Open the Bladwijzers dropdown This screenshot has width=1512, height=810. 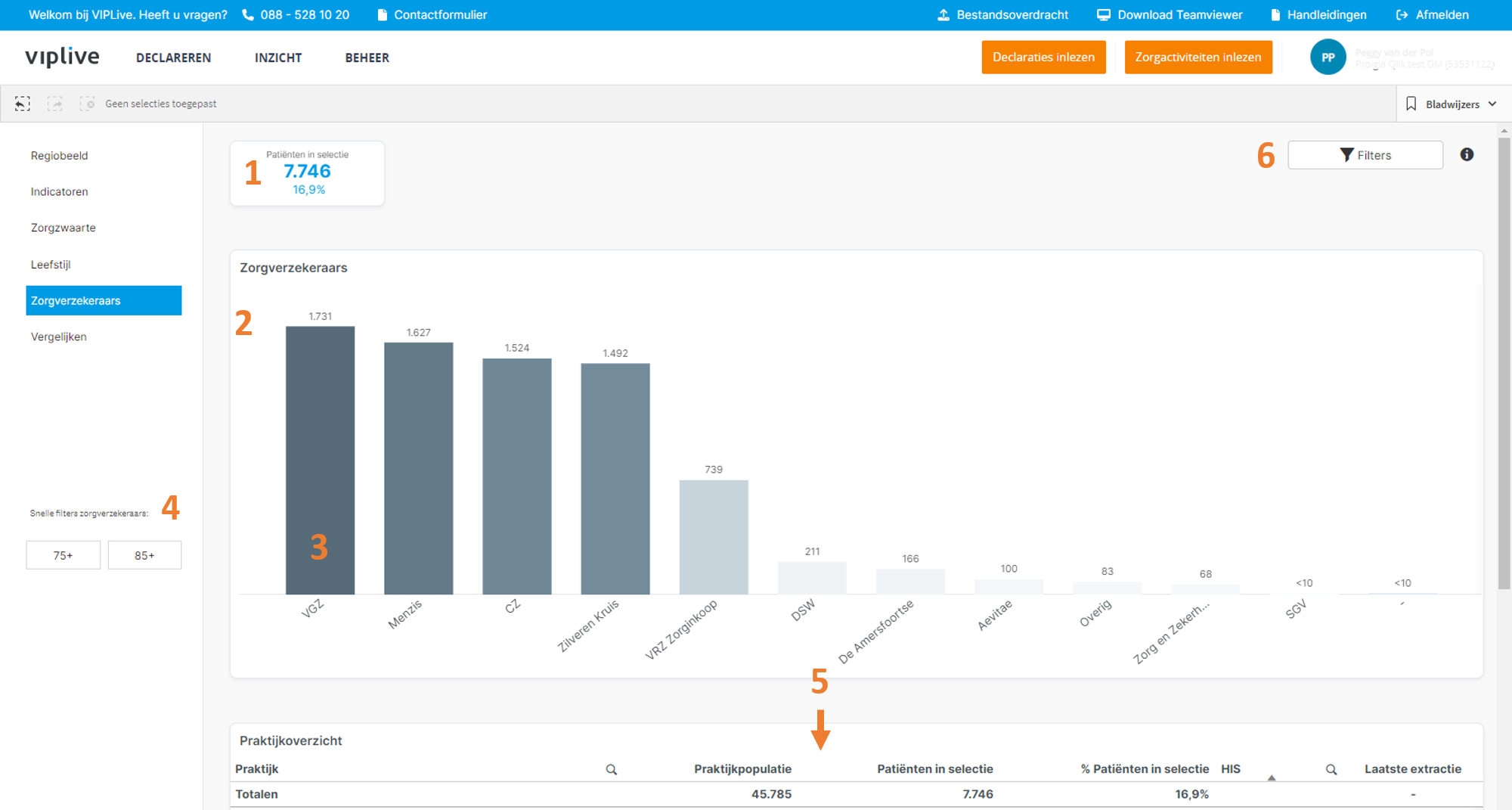tap(1452, 104)
